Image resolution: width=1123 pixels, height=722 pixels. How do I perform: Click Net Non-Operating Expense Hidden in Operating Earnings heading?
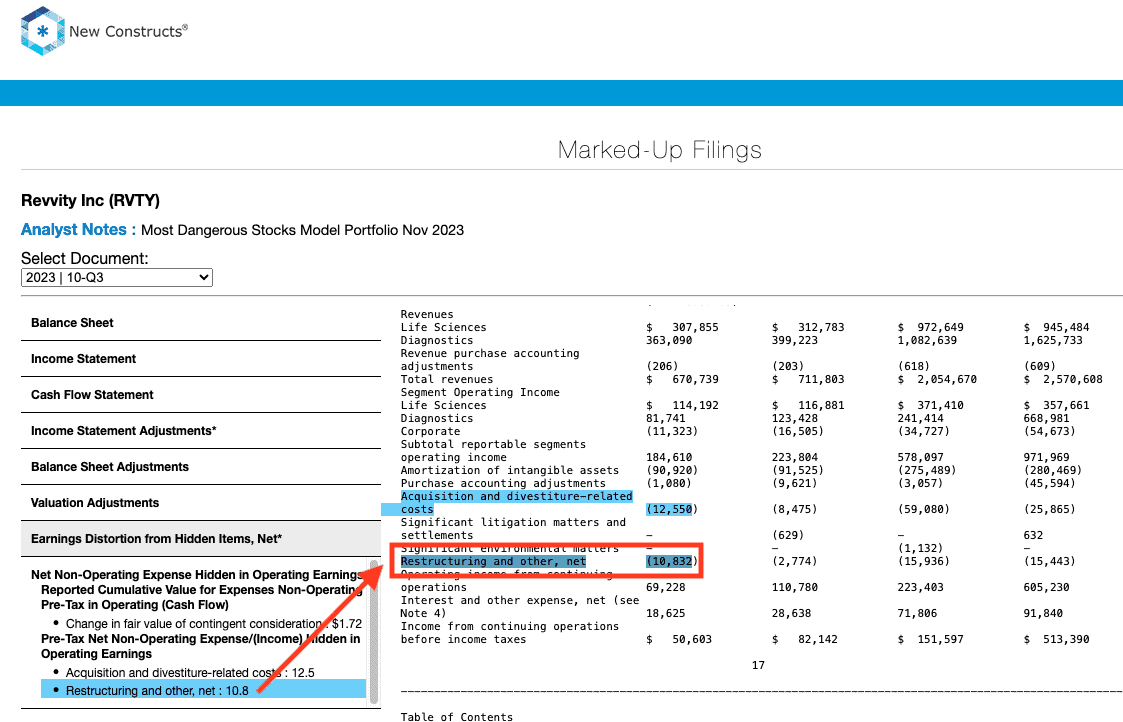tap(196, 574)
